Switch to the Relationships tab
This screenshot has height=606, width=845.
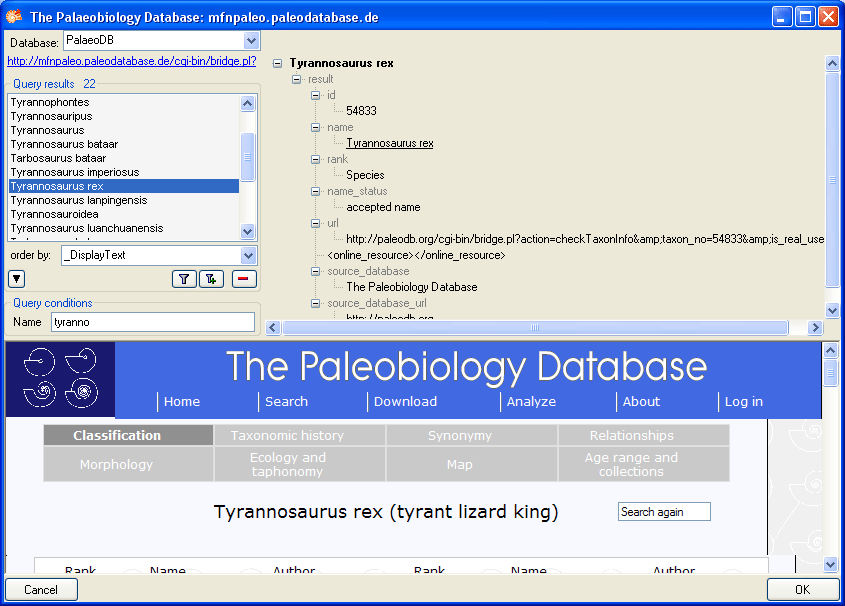(644, 435)
